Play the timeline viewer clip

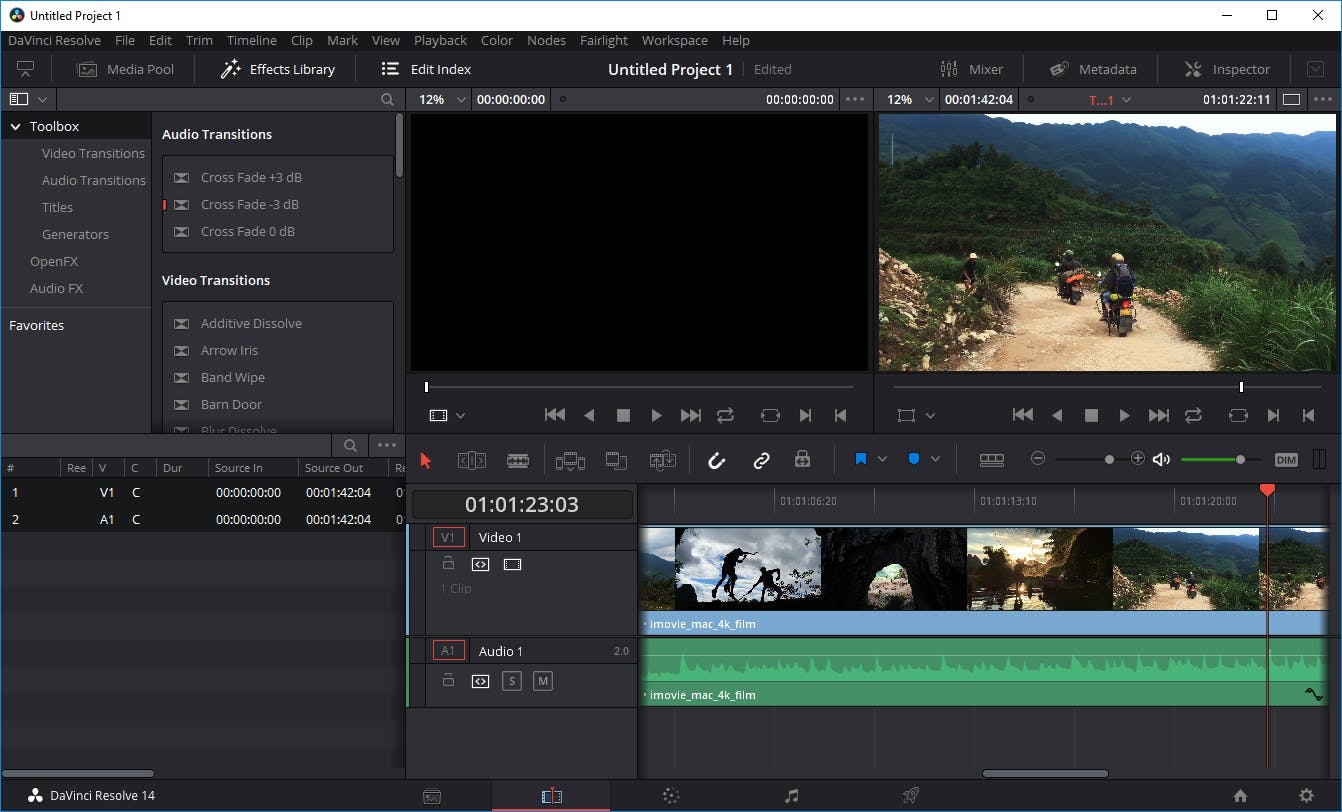[1124, 415]
